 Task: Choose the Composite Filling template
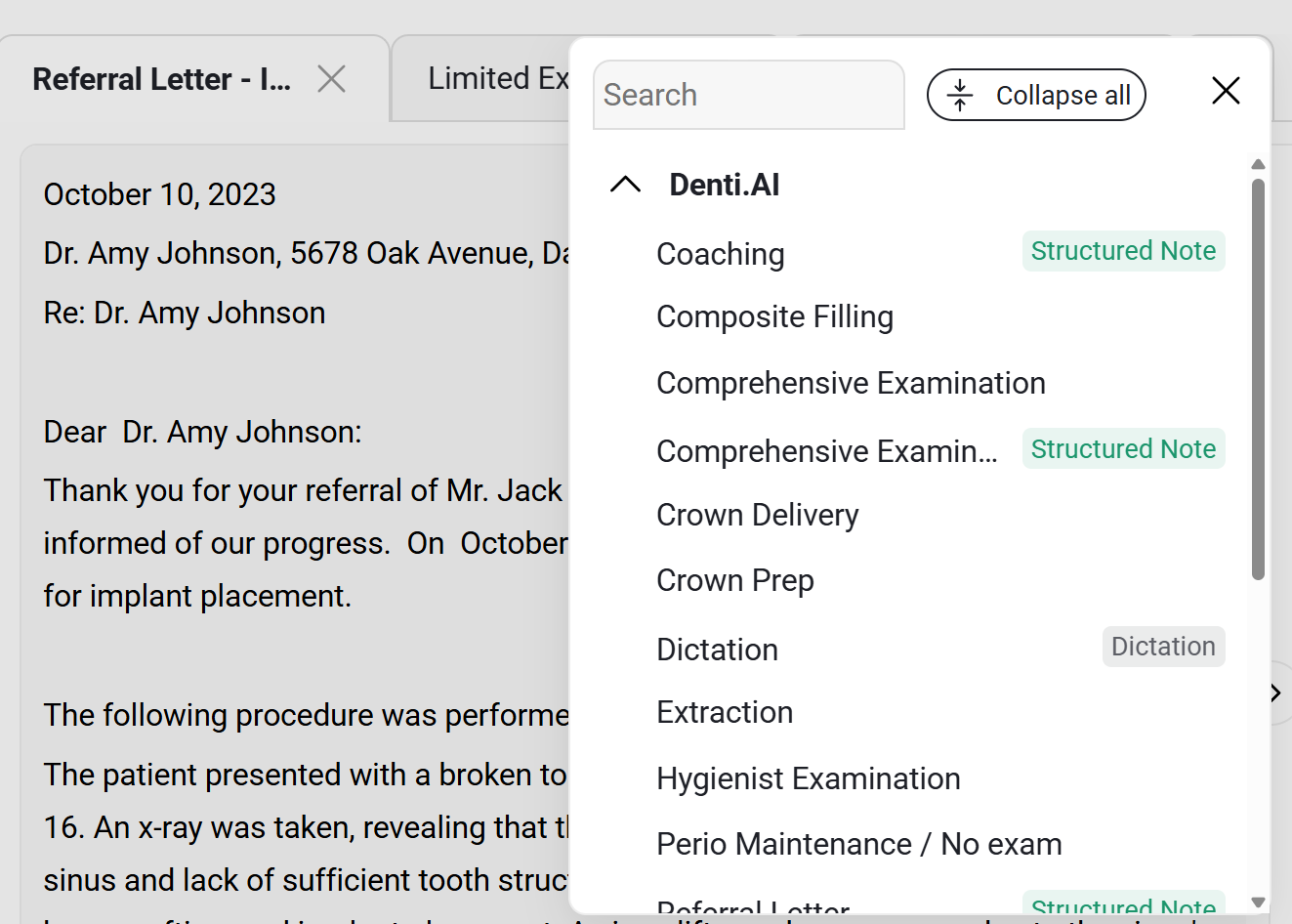[x=774, y=317]
